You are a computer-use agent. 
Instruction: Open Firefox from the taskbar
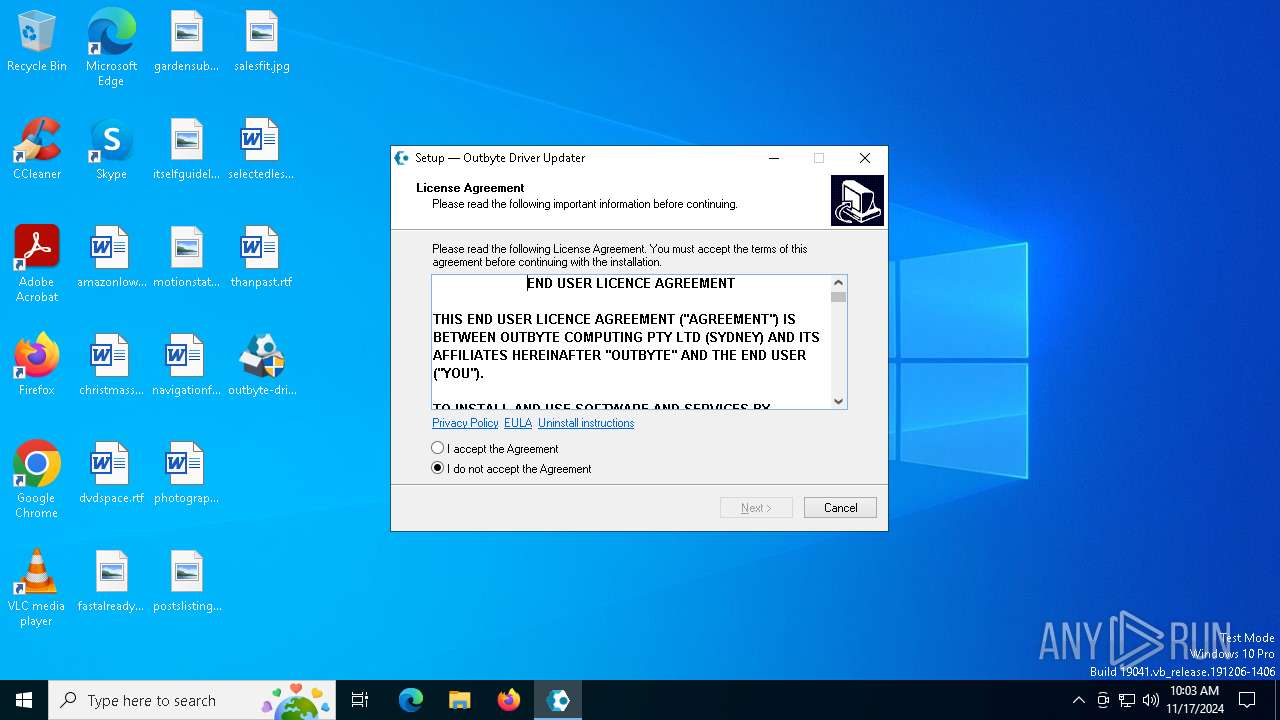509,700
